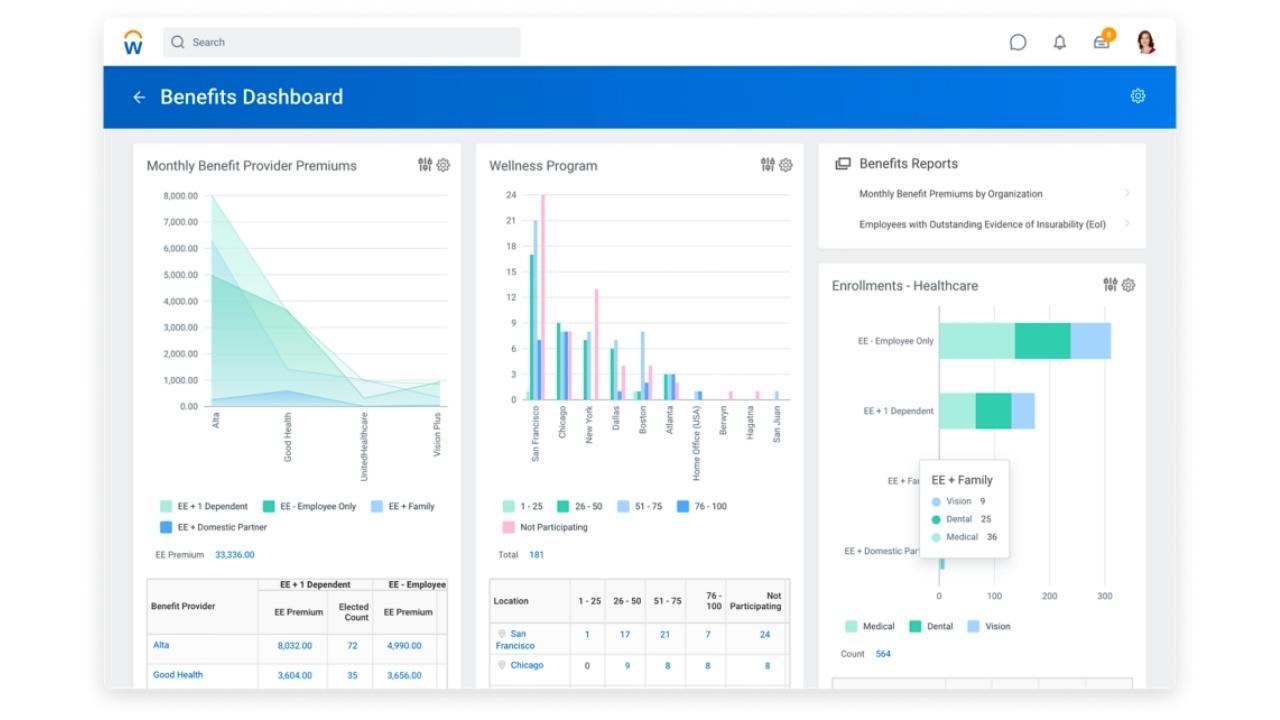Screen dimensions: 1280x720
Task: Toggle the Medical legend swatch below chart
Action: 851,626
